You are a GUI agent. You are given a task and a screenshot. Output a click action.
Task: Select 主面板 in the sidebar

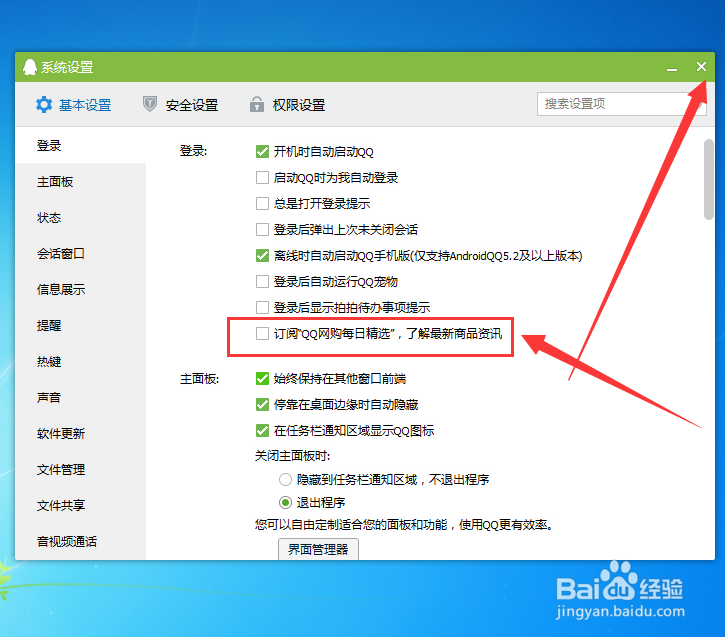tap(80, 182)
